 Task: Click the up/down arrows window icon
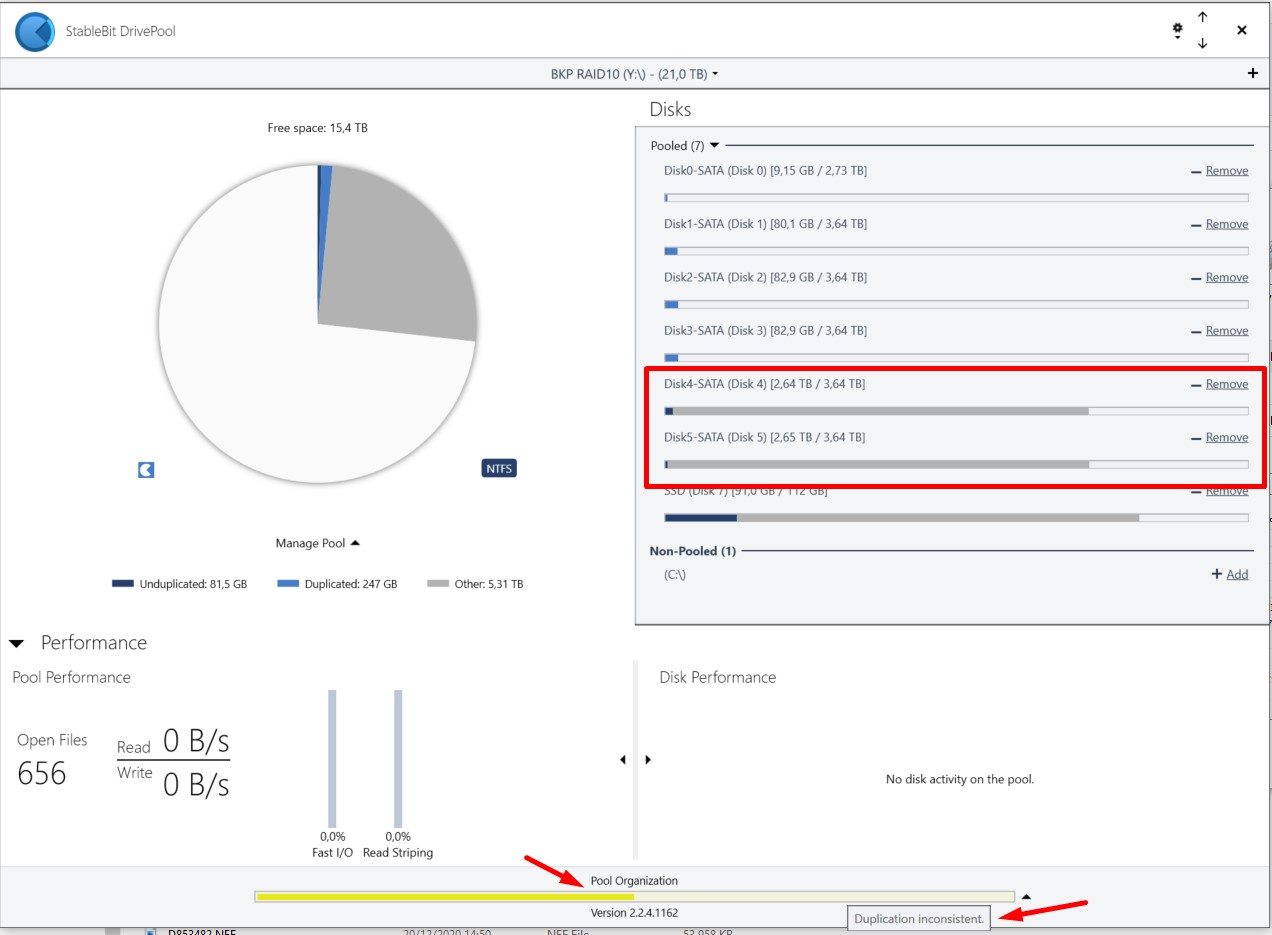[1203, 31]
